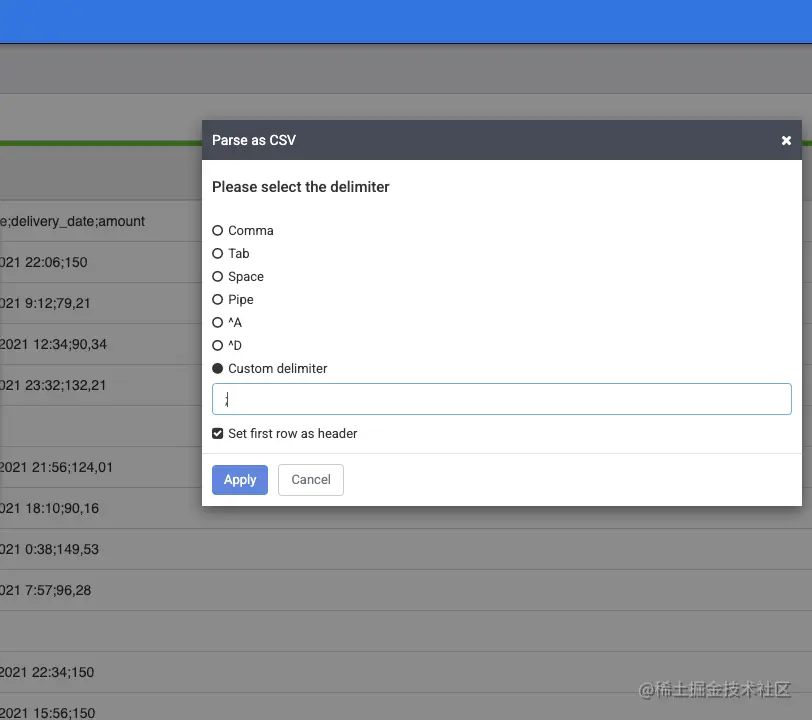This screenshot has height=720, width=812.
Task: Click the row containing '0:38;149,53'
Action: coord(406,549)
